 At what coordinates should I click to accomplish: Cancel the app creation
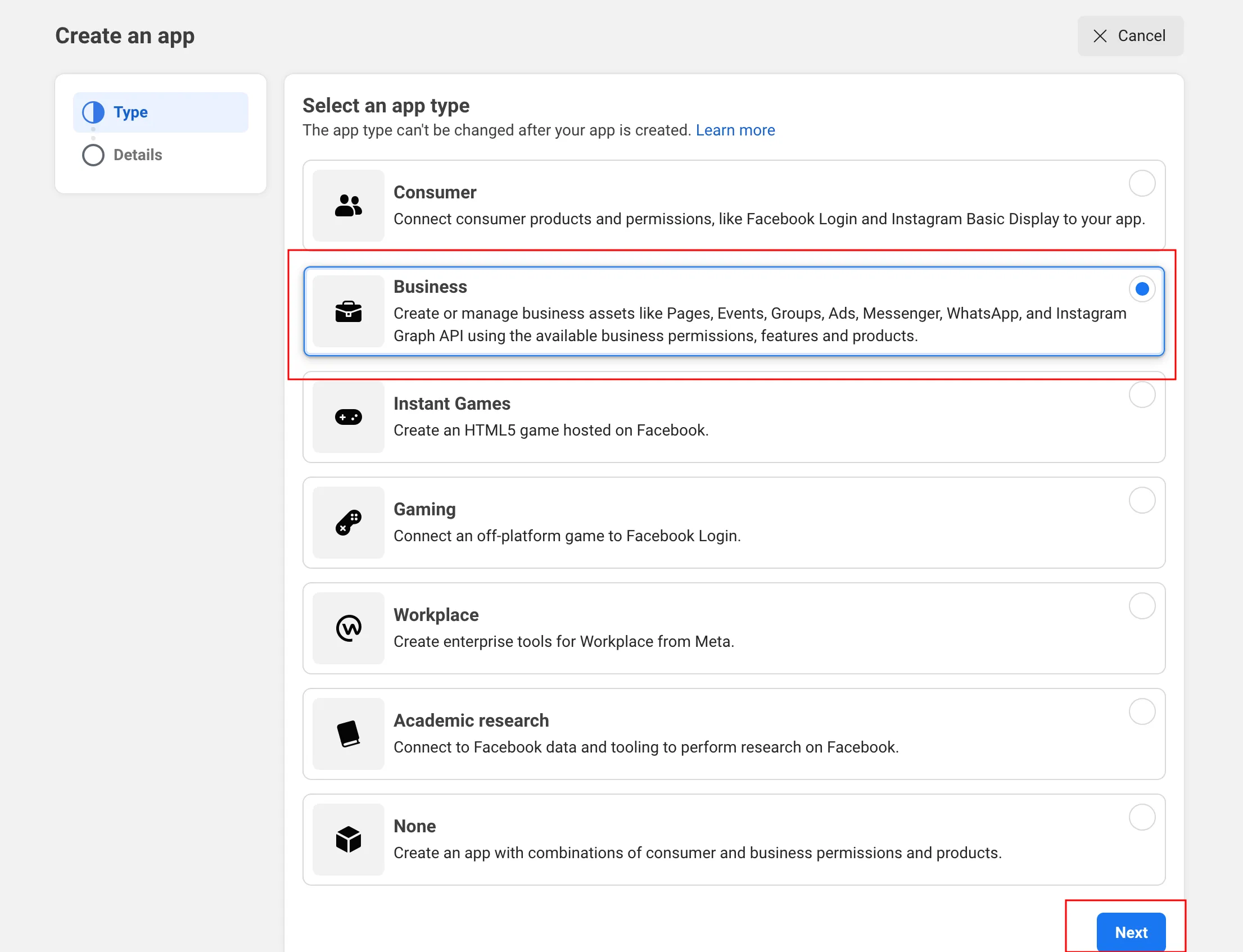tap(1129, 37)
